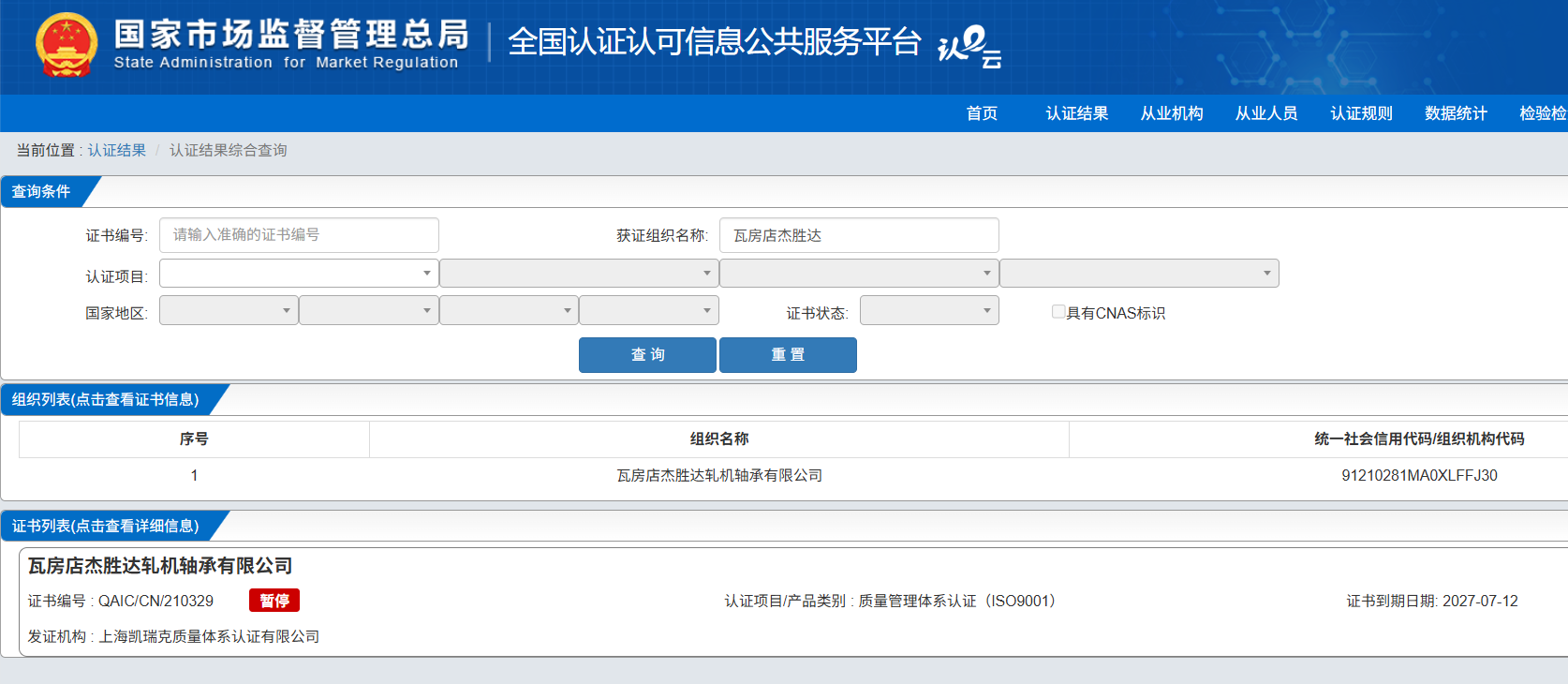Click the 组织名称 column header
Screen dimensions: 1568x684
pos(719,439)
